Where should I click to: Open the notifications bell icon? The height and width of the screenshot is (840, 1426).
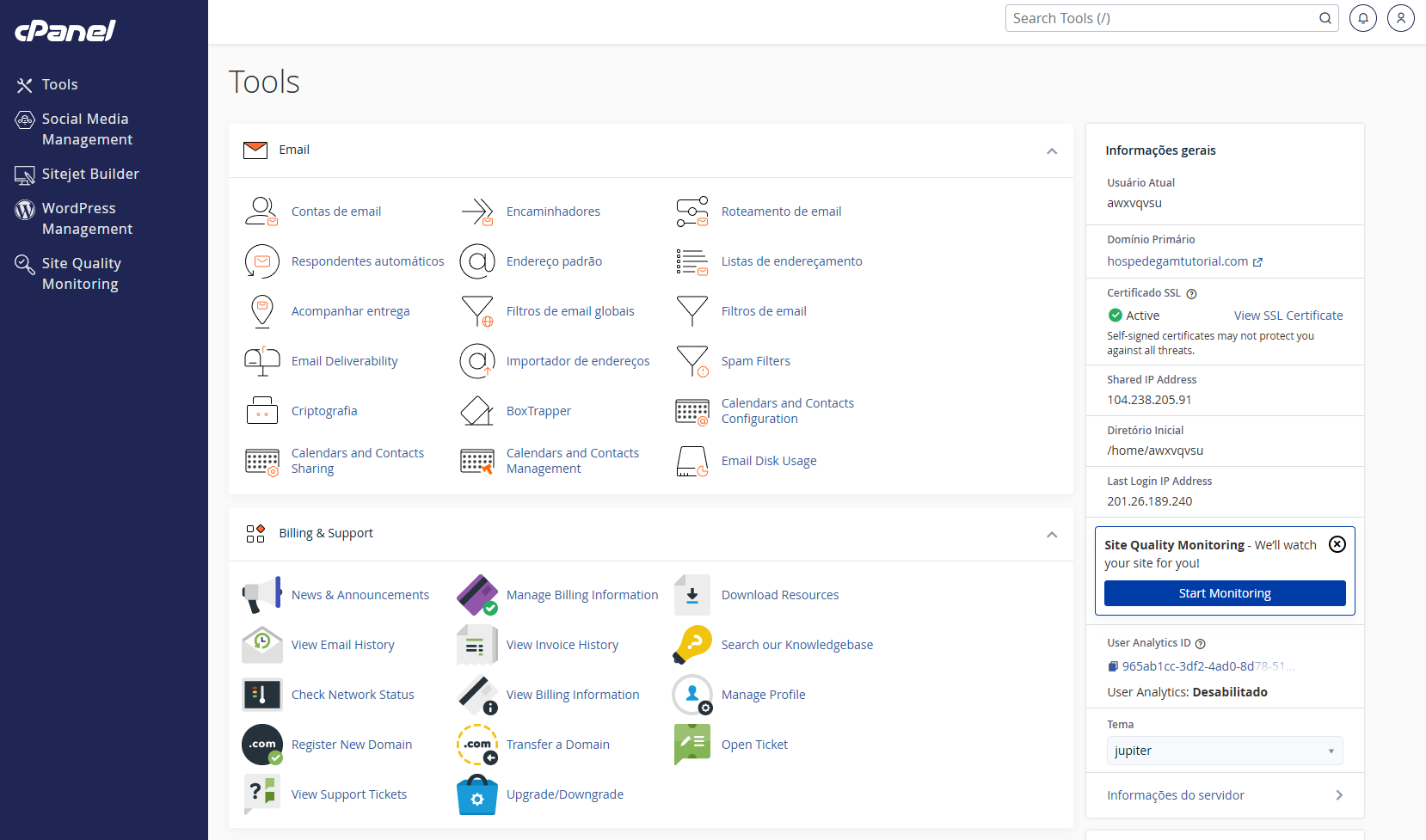(1362, 18)
